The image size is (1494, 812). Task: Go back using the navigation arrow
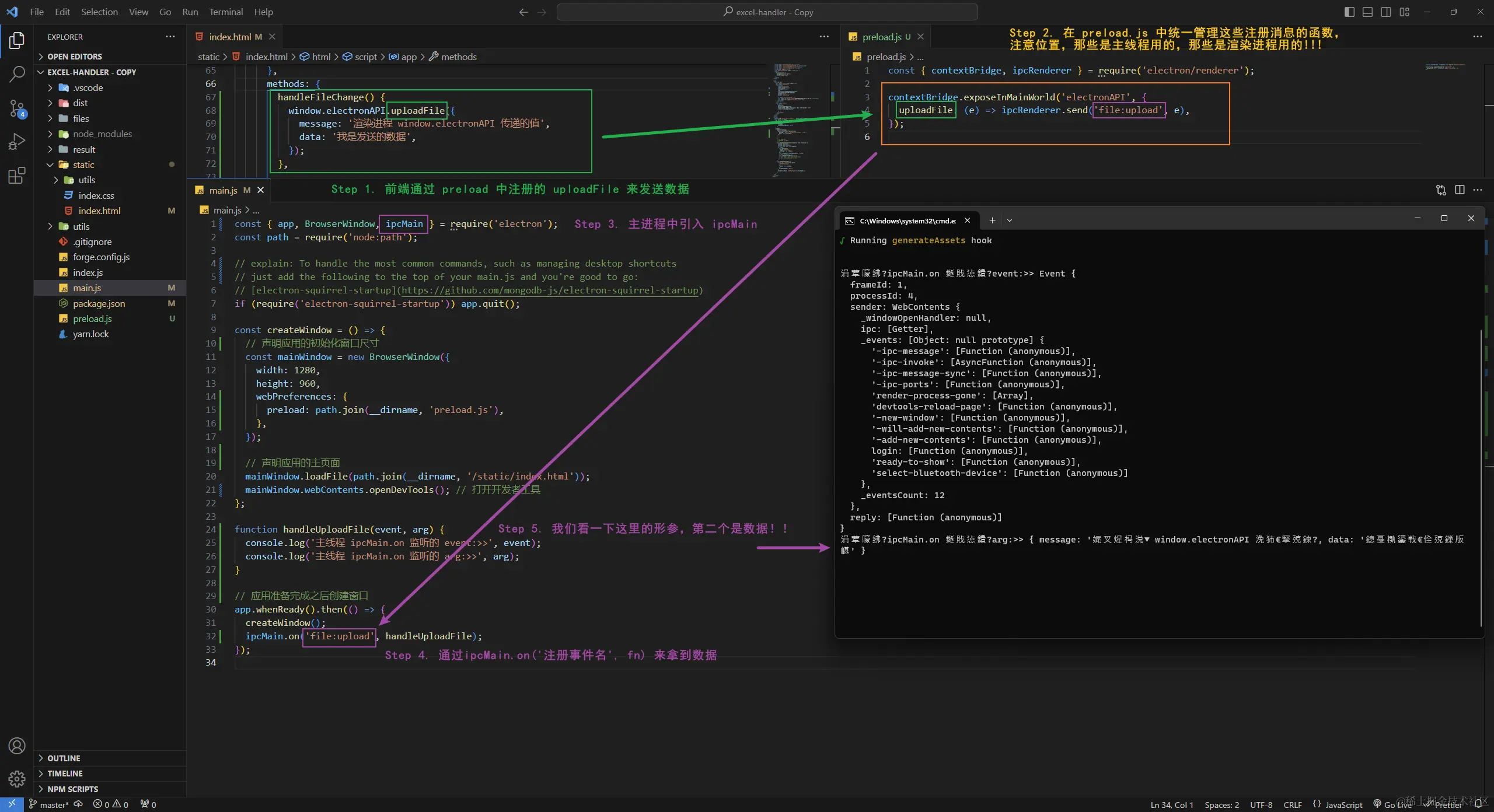tap(523, 12)
